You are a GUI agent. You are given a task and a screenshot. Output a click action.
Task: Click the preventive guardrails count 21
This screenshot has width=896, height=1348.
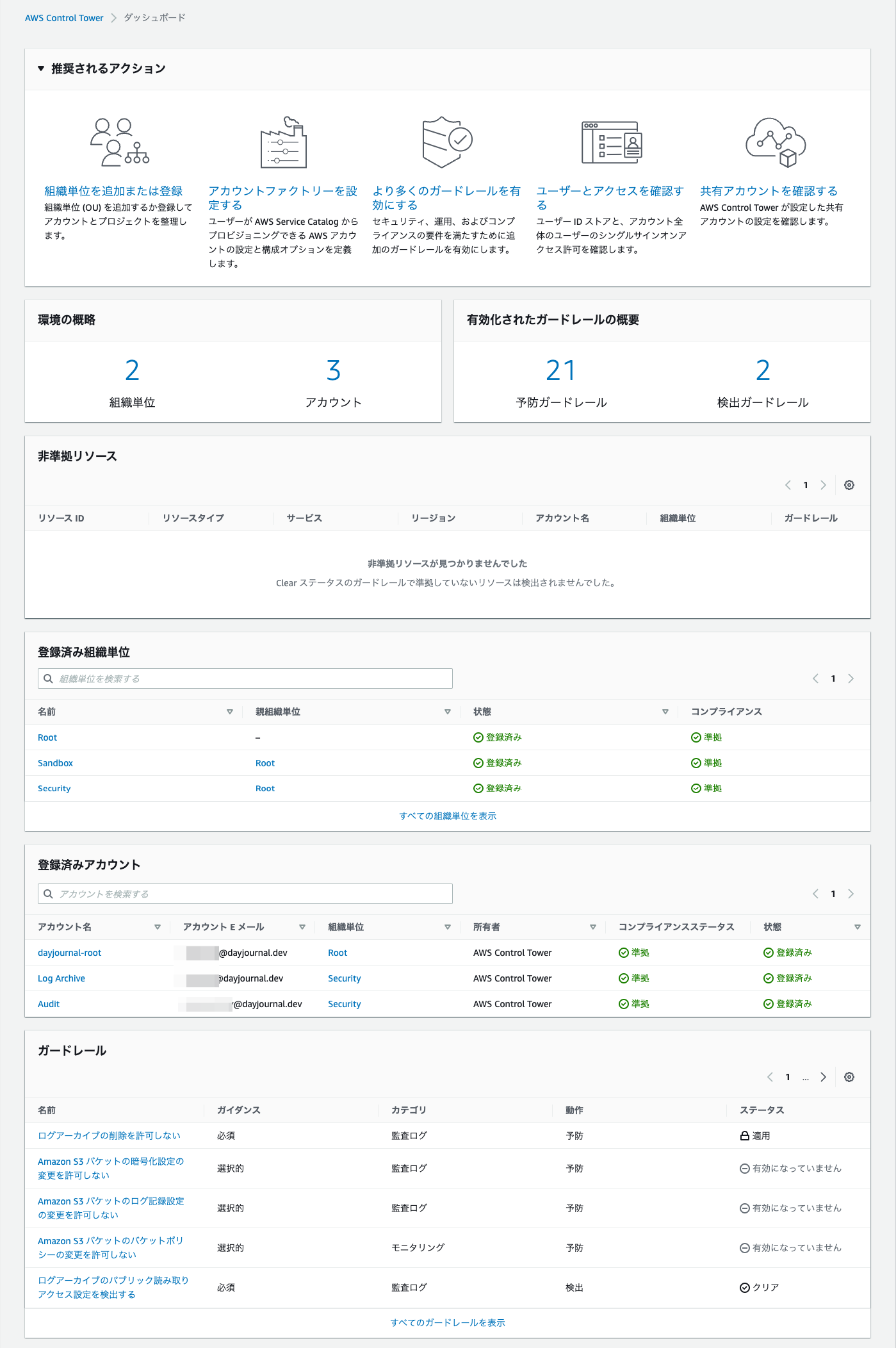pos(561,370)
